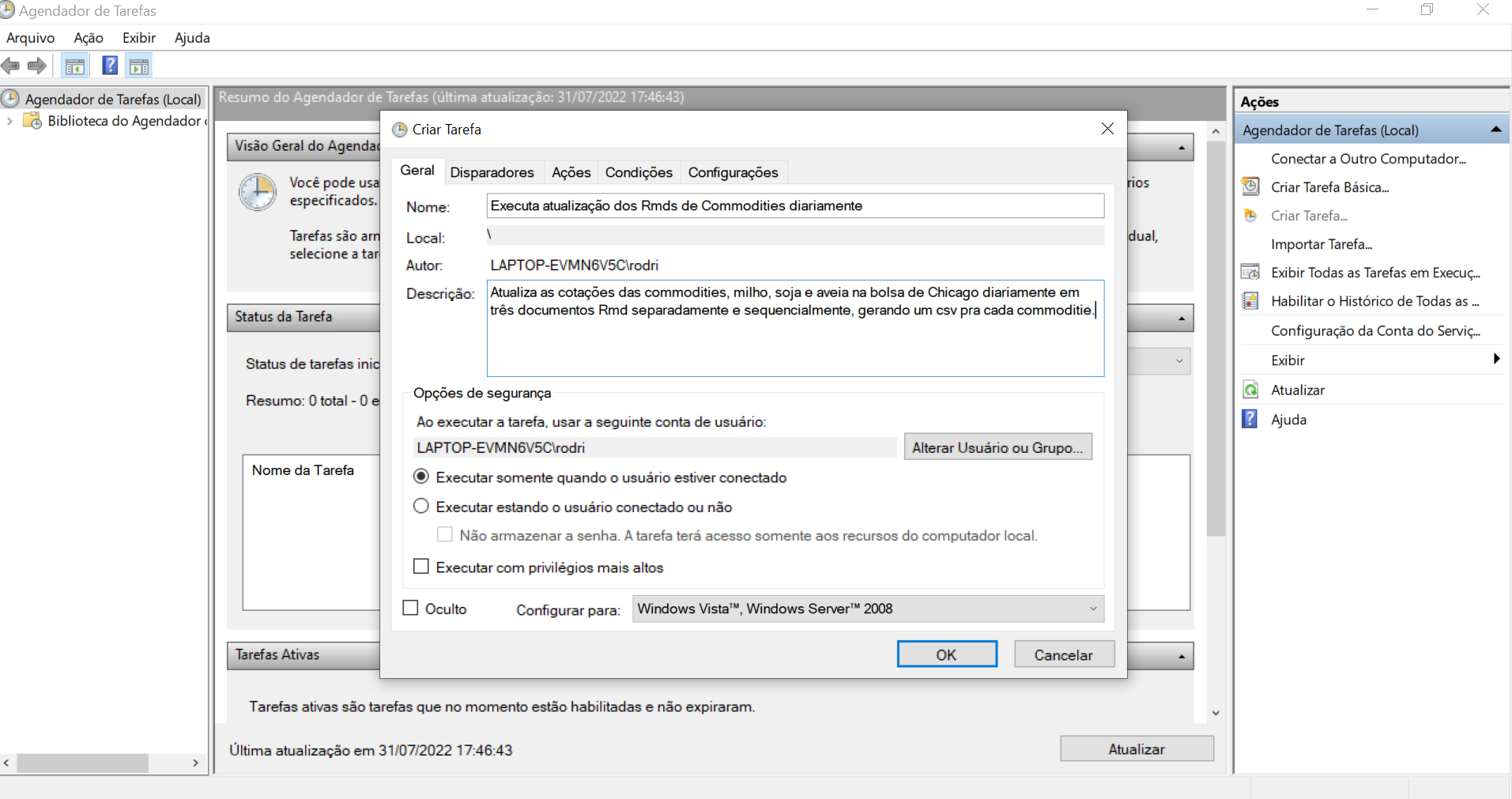This screenshot has width=1512, height=799.
Task: Click Alterar Usuário ou Grupo button
Action: 997,447
